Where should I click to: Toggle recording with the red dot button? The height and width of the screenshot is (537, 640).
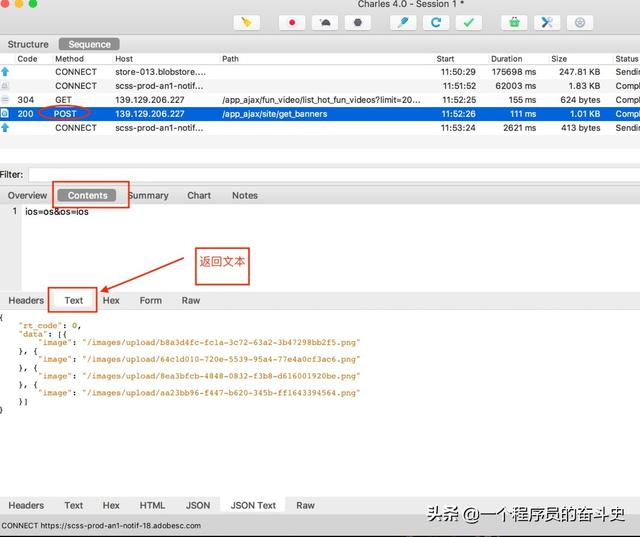pyautogui.click(x=292, y=22)
